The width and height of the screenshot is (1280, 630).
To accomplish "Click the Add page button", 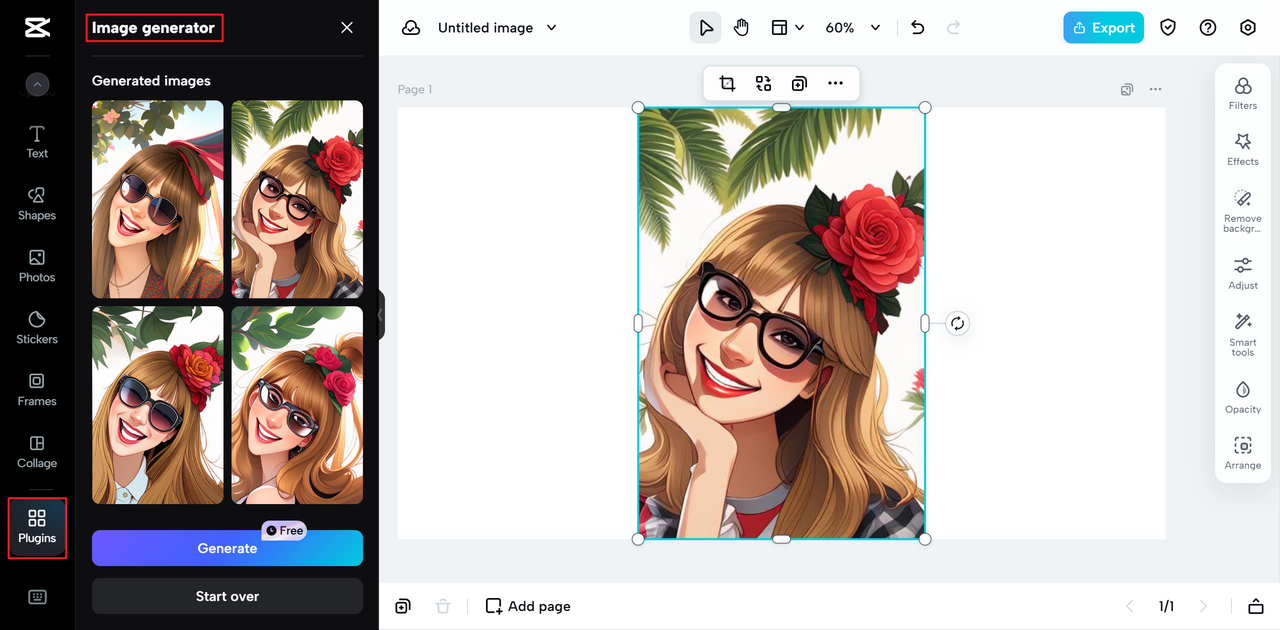I will coord(528,606).
